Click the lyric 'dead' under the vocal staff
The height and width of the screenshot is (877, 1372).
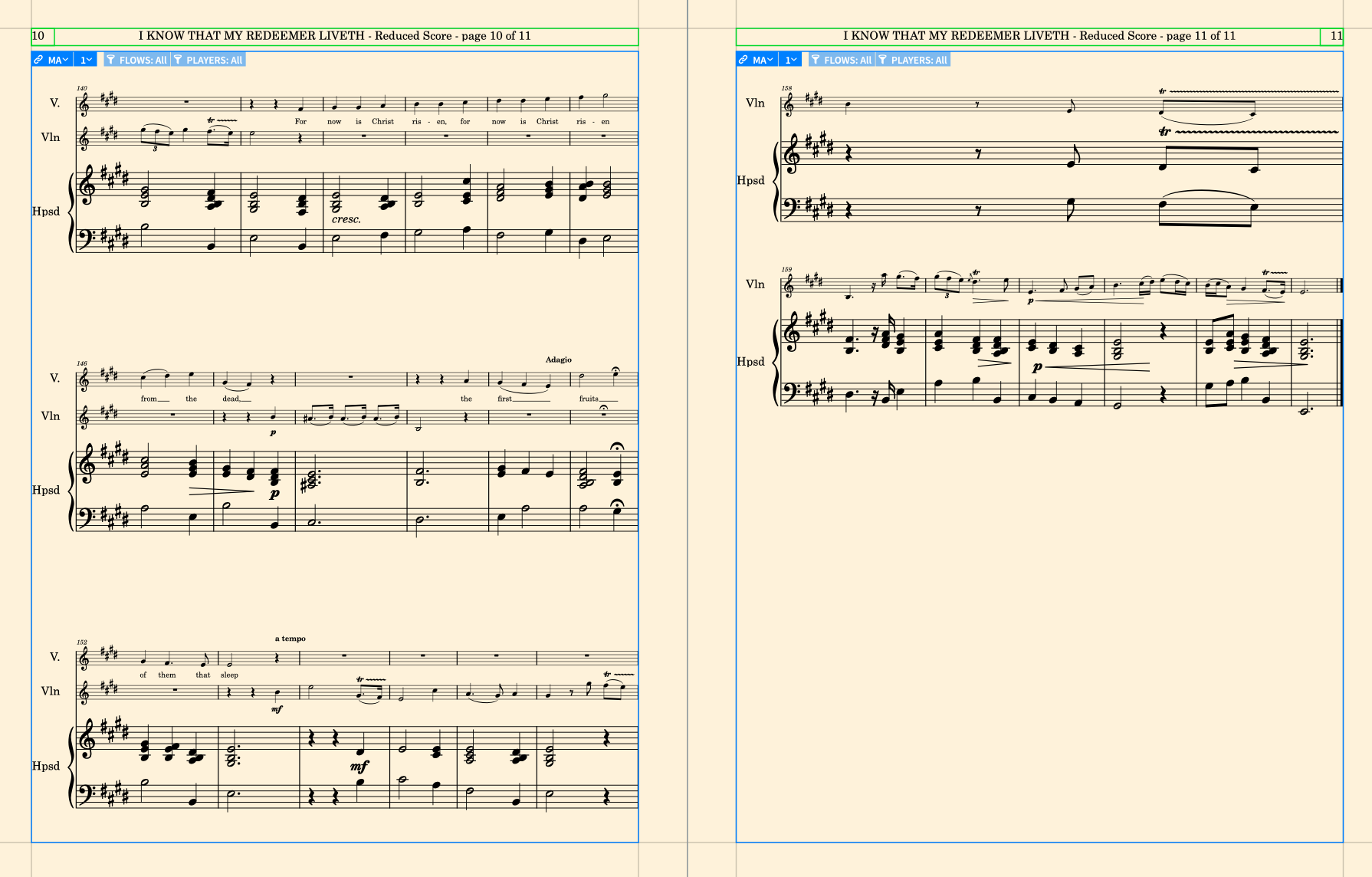pyautogui.click(x=231, y=399)
